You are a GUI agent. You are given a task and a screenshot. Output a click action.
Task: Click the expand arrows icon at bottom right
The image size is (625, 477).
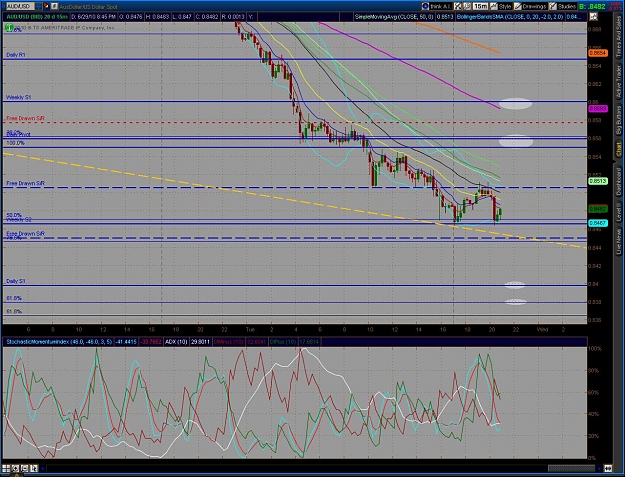tap(608, 468)
